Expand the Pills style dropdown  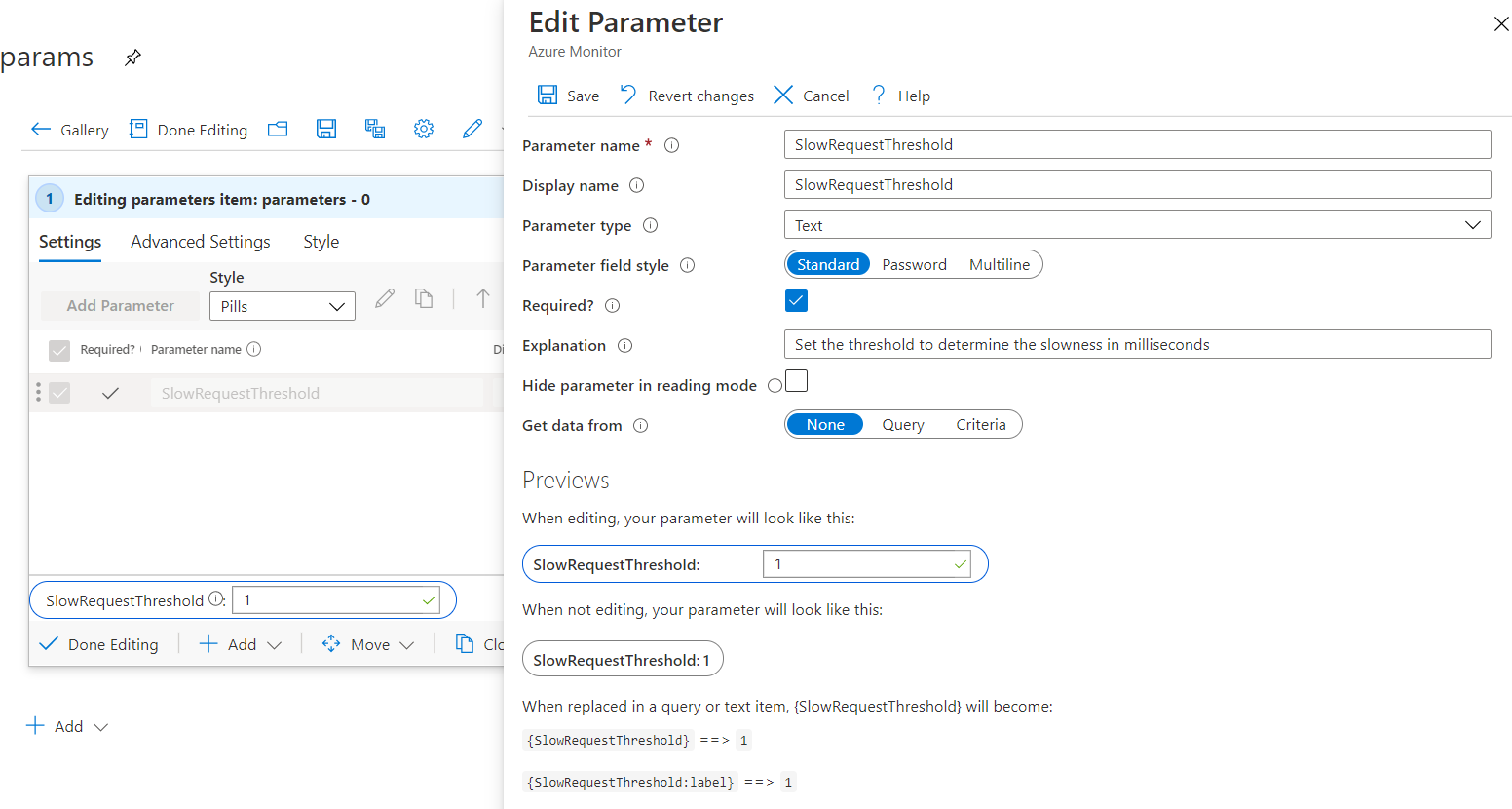(282, 306)
